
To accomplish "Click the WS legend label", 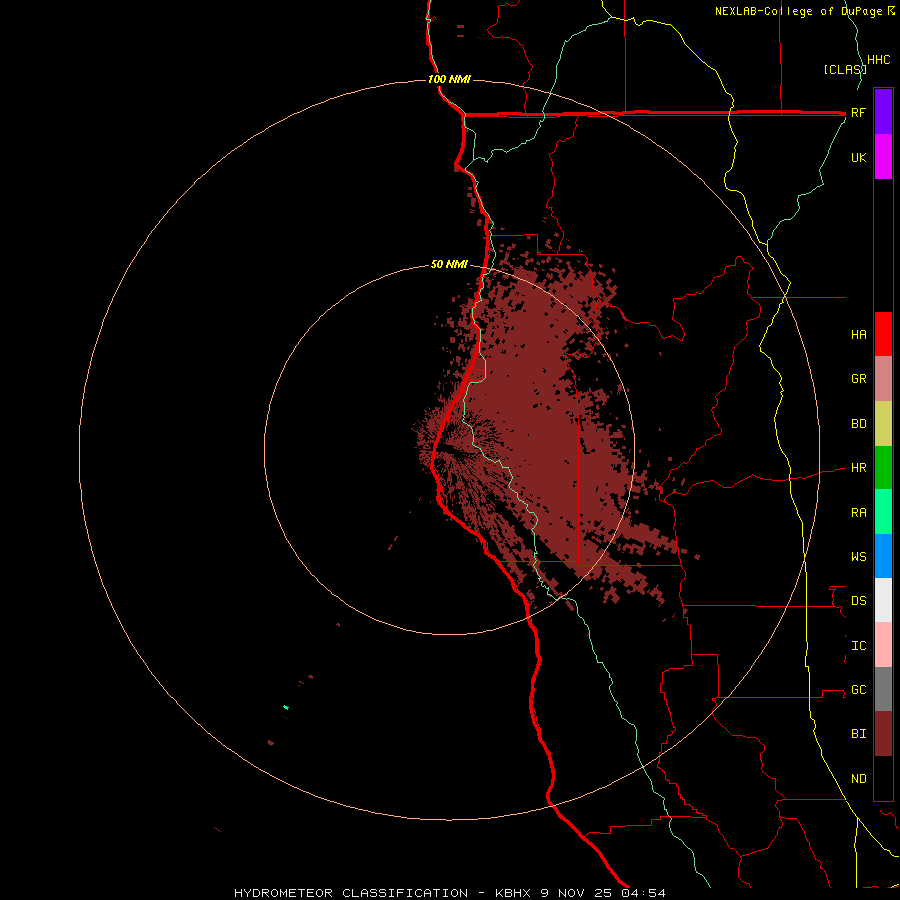I will (859, 556).
